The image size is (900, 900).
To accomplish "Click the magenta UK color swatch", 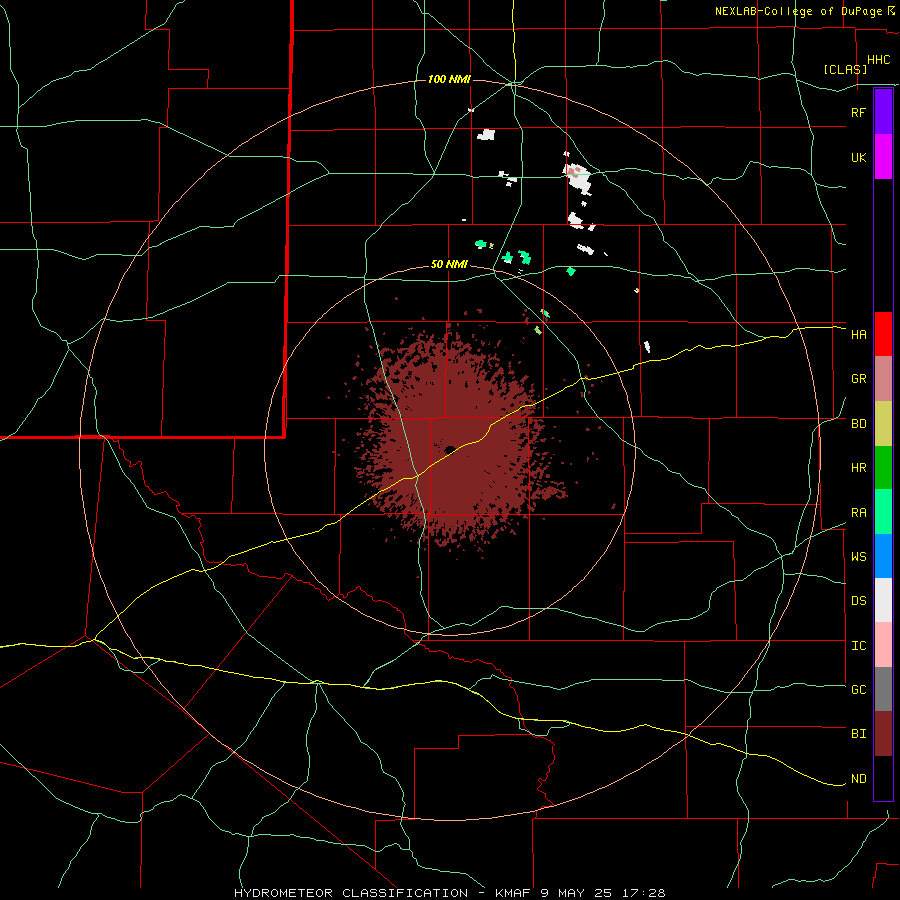I will tap(883, 157).
